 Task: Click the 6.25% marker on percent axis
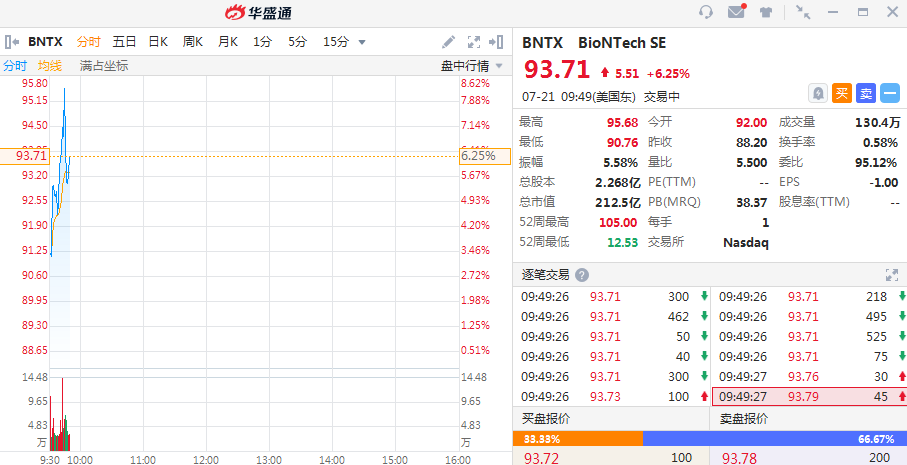pos(485,156)
